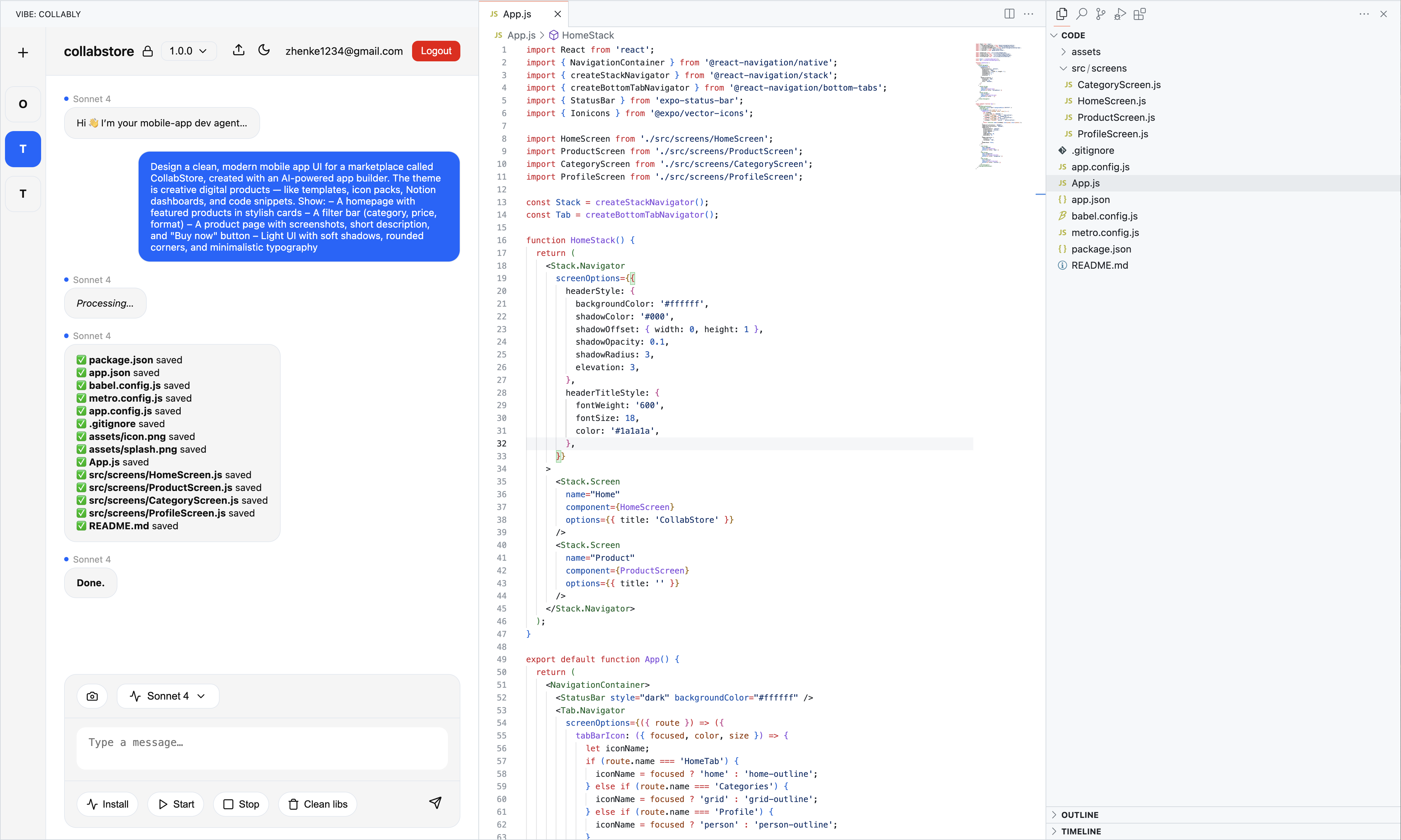Create a new project with the plus icon

(x=23, y=52)
